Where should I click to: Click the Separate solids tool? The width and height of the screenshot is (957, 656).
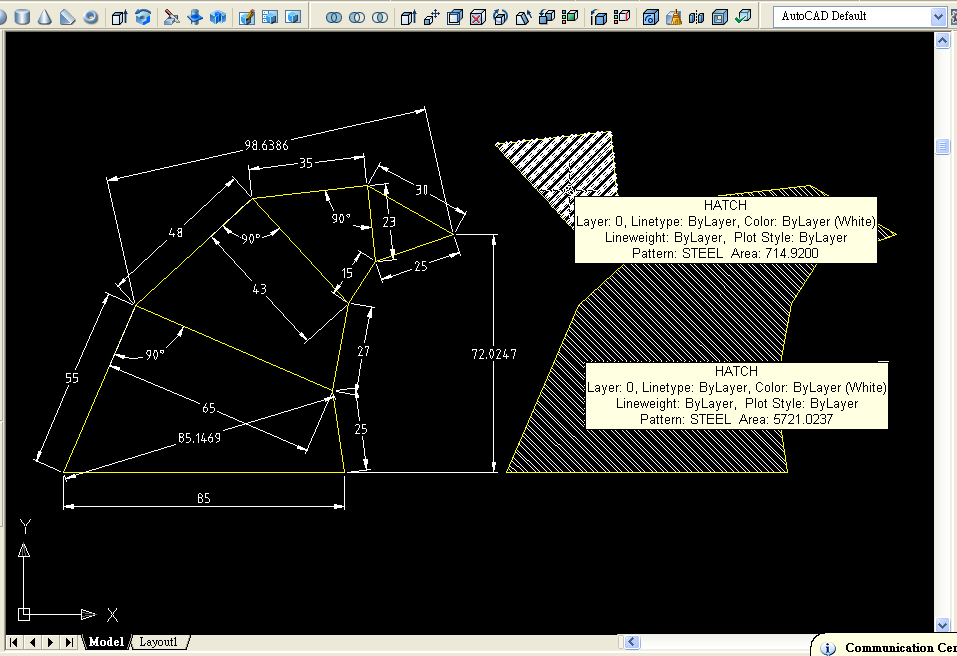click(696, 17)
